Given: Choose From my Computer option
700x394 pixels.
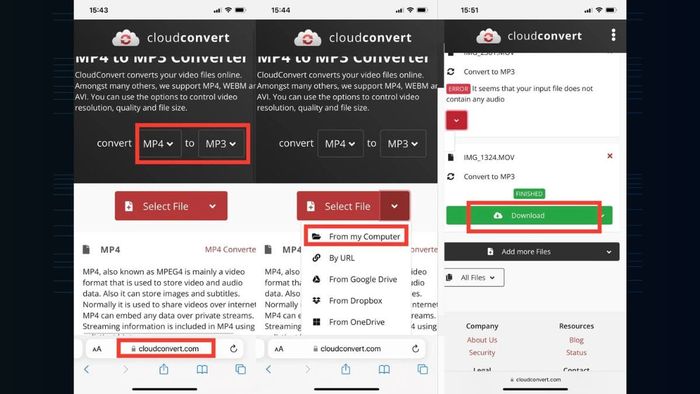Looking at the screenshot, I should coord(356,236).
